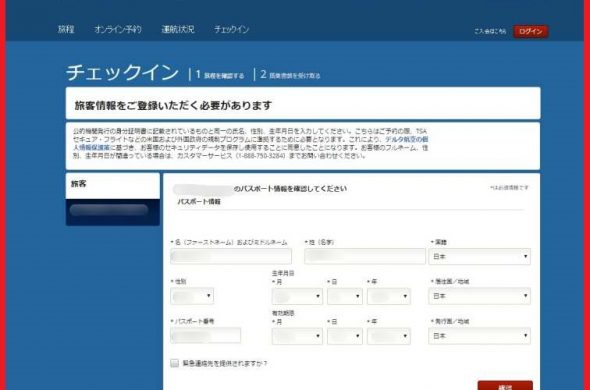Click the red continue button at bottom
590x390 pixels.
click(505, 386)
